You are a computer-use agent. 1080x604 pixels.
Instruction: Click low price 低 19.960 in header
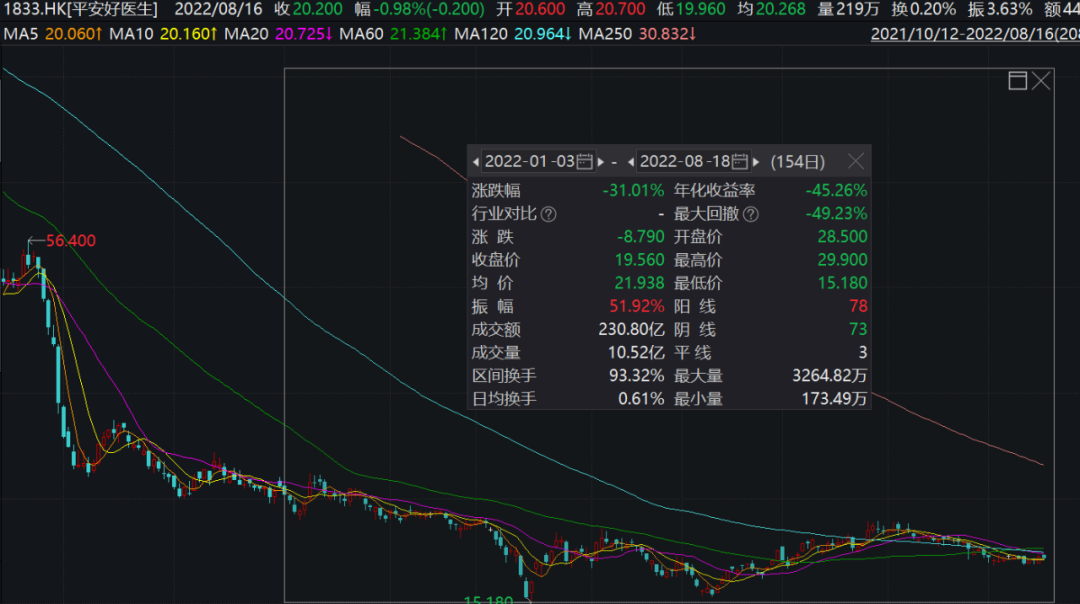tap(691, 9)
